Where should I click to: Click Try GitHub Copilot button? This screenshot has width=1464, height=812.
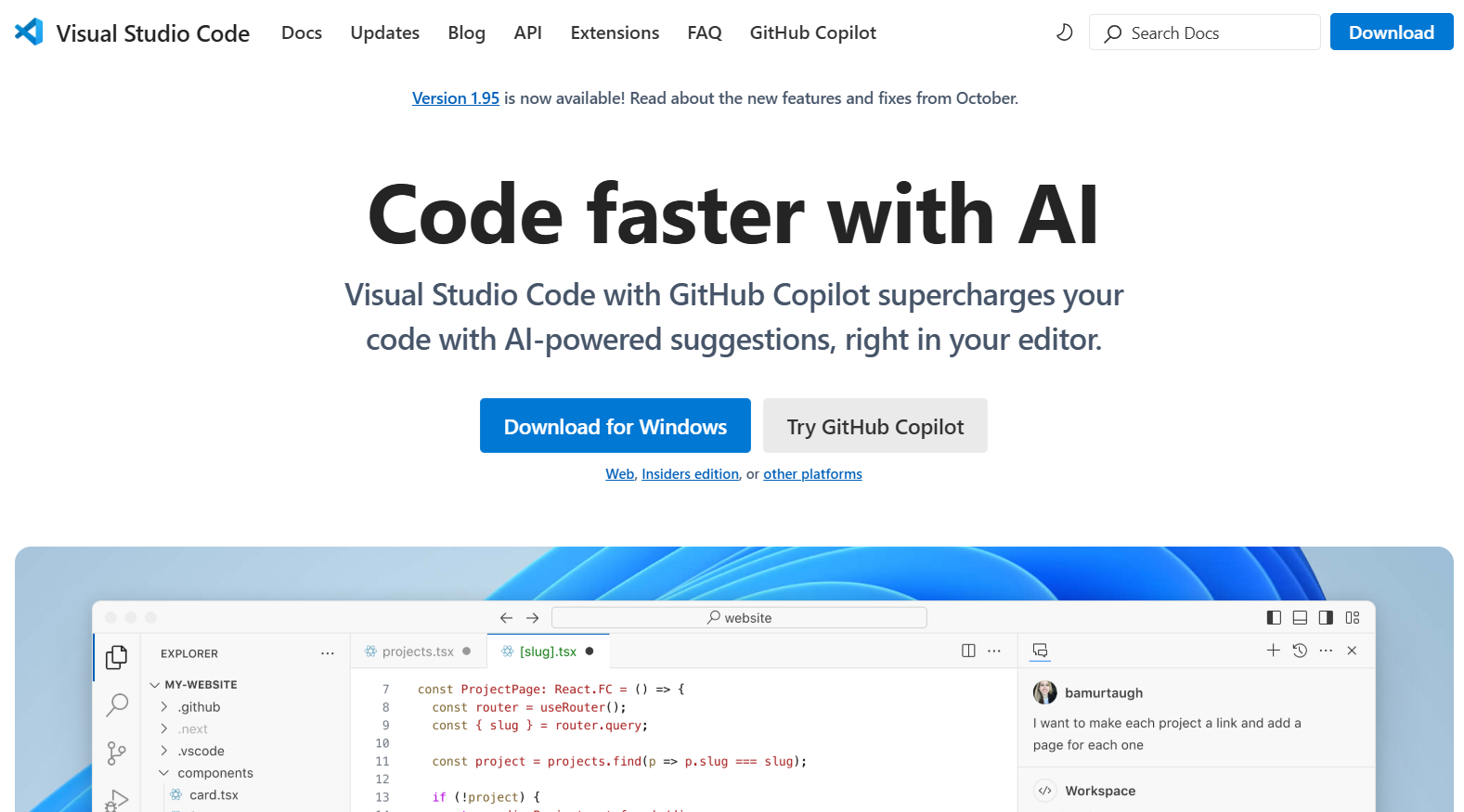(x=875, y=426)
